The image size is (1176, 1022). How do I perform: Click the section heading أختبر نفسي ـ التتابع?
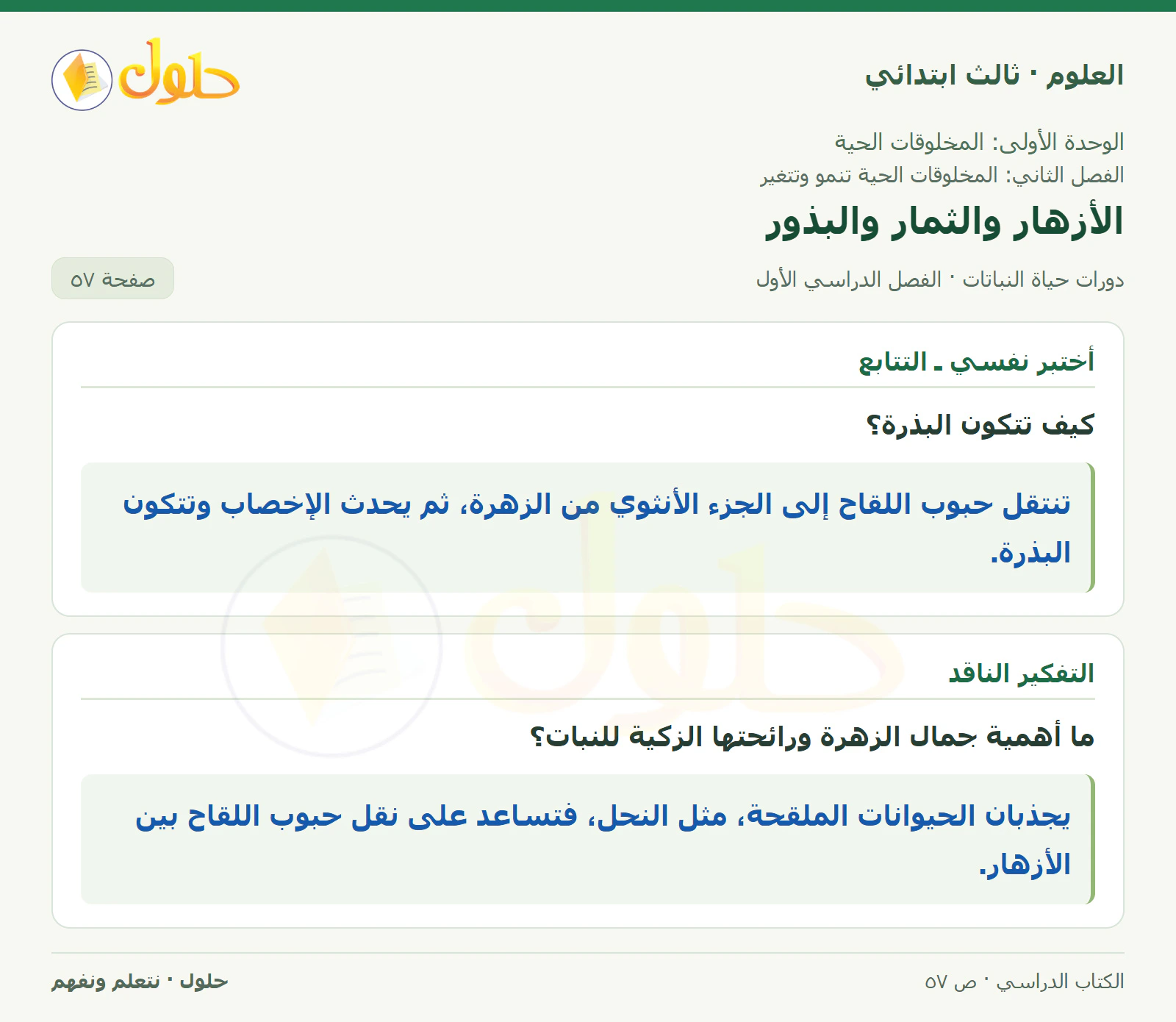[976, 362]
